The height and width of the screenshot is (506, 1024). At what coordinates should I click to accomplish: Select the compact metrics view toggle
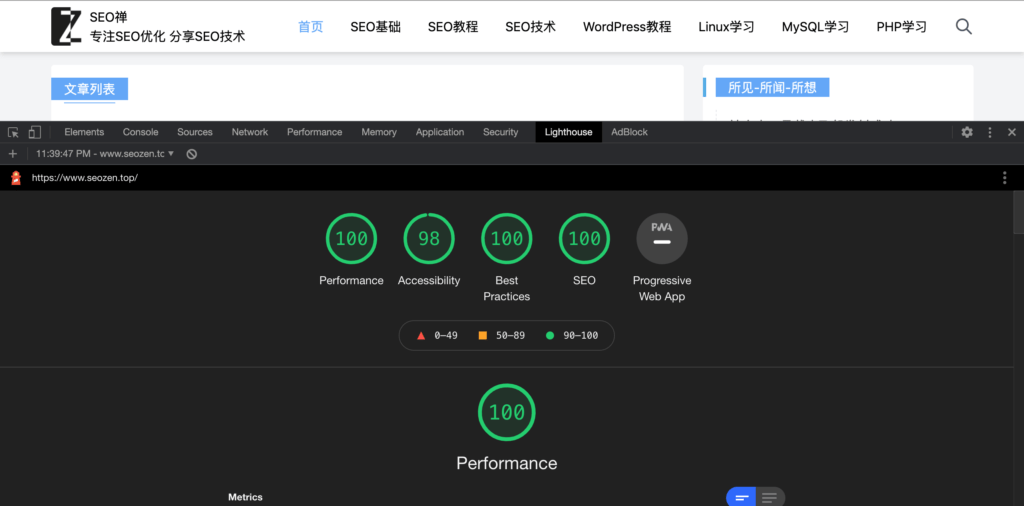(741, 497)
